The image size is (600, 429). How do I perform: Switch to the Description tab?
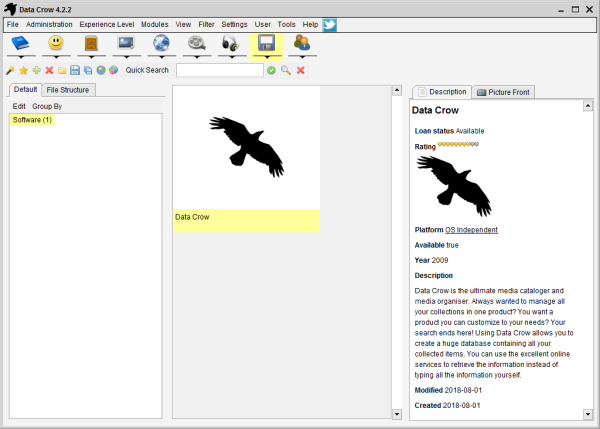coord(442,92)
